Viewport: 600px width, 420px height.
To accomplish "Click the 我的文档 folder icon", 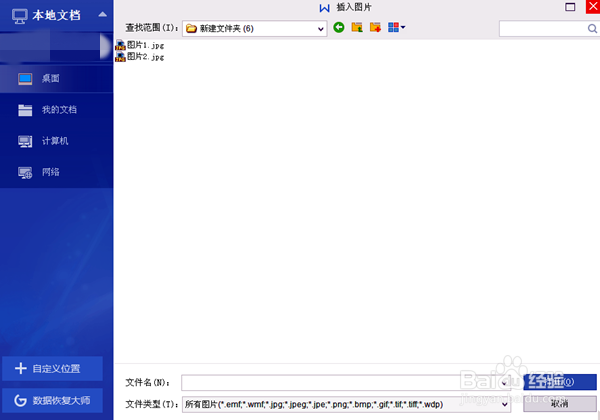I will click(25, 110).
